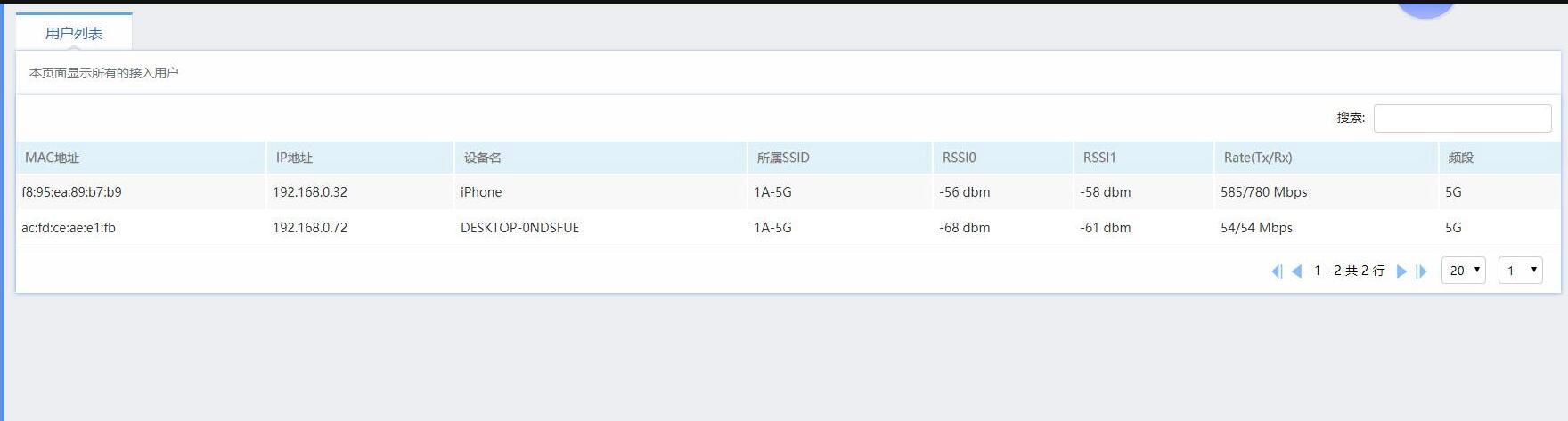Sort by RSSI0 column header
1568x421 pixels.
click(x=959, y=158)
